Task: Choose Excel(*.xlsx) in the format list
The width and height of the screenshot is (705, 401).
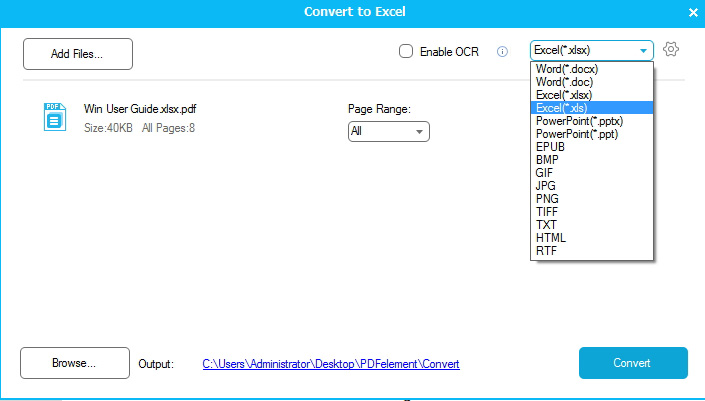Action: [592, 95]
